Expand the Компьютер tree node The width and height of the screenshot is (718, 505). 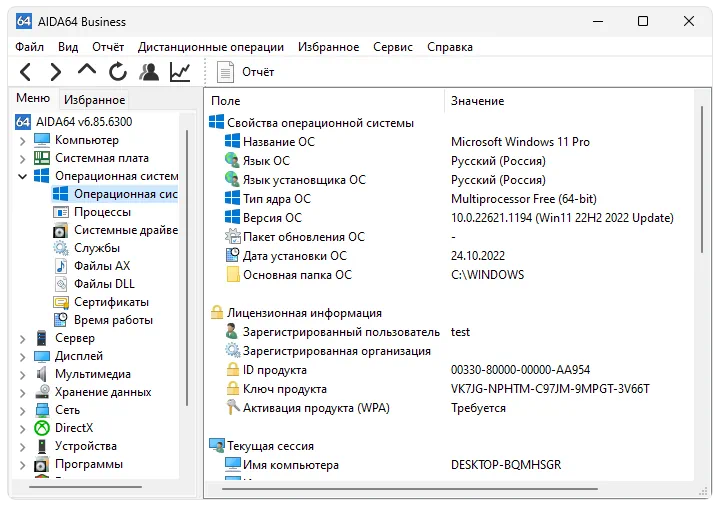[x=22, y=140]
